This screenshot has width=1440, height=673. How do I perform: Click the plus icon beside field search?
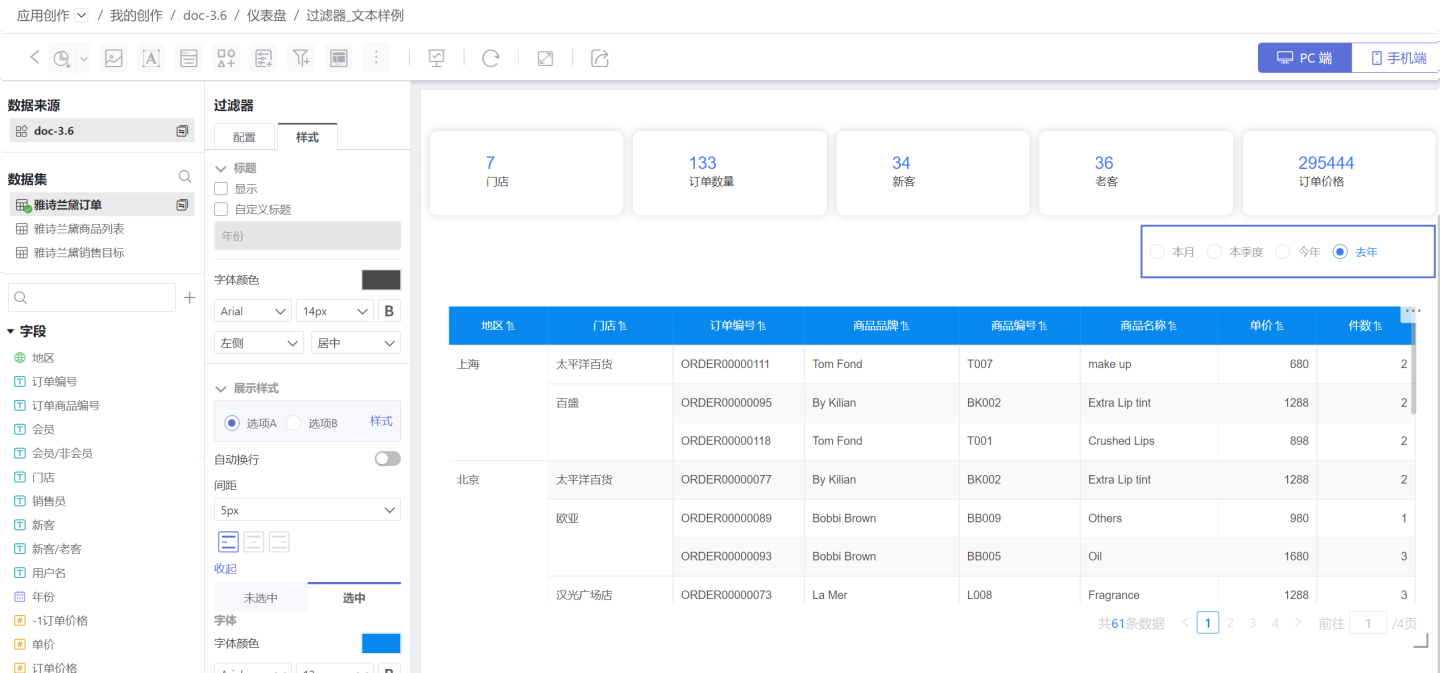point(190,297)
